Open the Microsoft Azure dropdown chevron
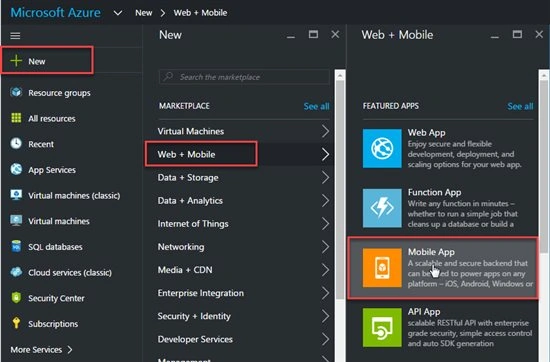The width and height of the screenshot is (550, 362). click(x=118, y=13)
